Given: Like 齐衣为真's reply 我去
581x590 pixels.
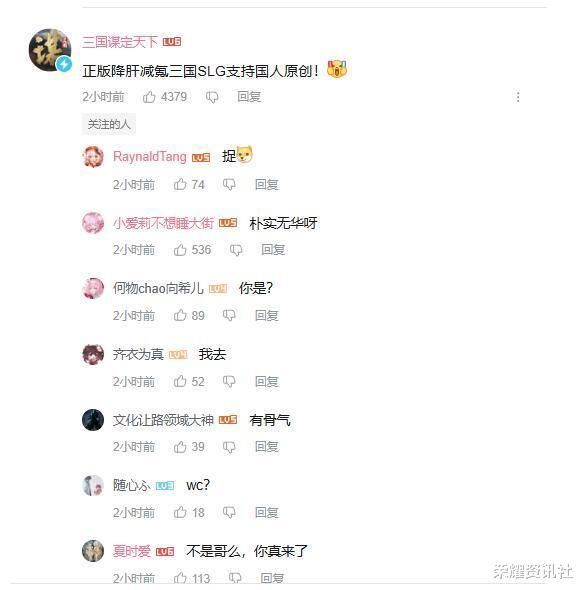Looking at the screenshot, I should pyautogui.click(x=180, y=381).
